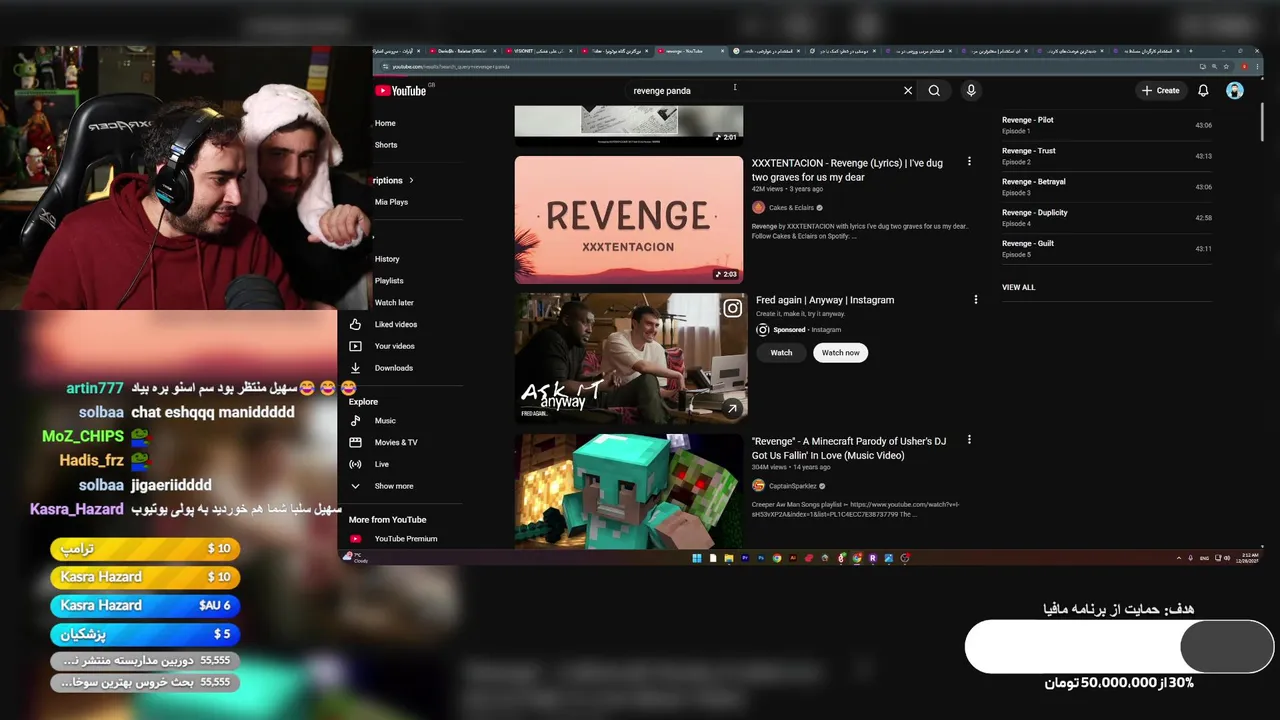Open the Minecraft Parody video title
This screenshot has width=1280, height=720.
849,448
